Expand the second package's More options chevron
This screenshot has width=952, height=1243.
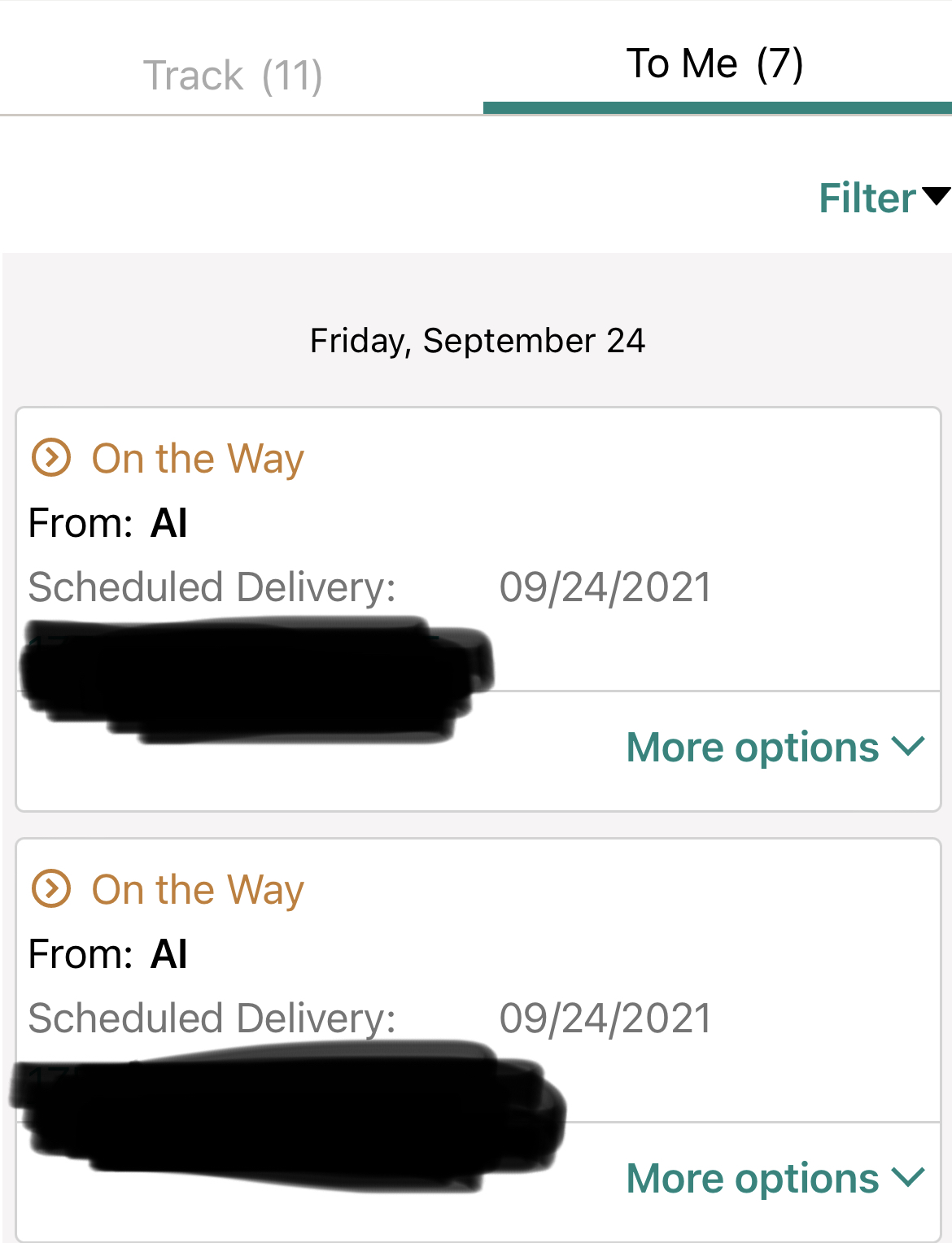(x=908, y=1176)
